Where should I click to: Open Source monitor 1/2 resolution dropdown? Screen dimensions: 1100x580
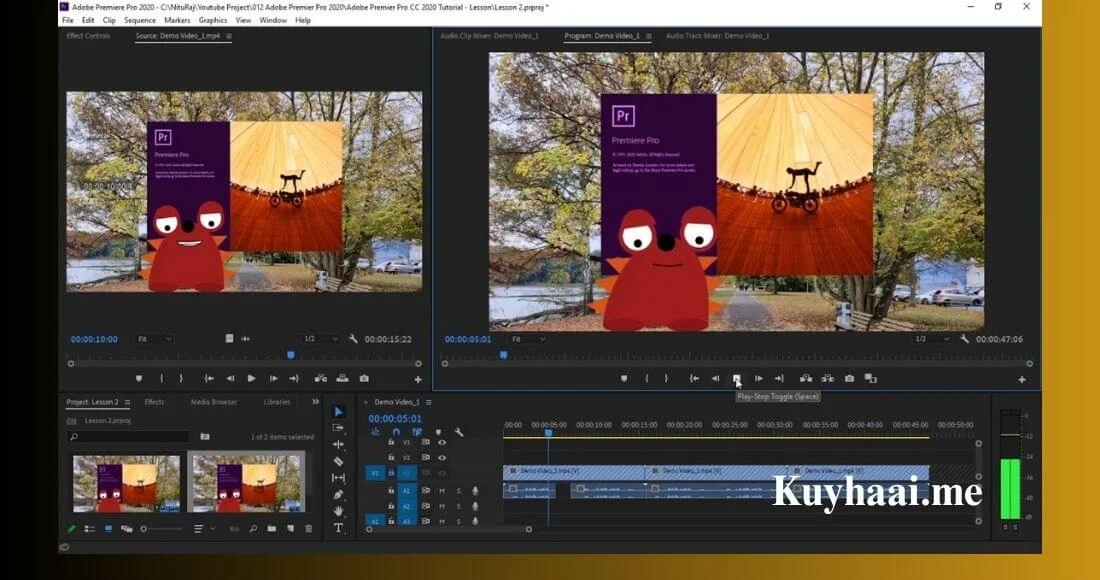[x=321, y=339]
